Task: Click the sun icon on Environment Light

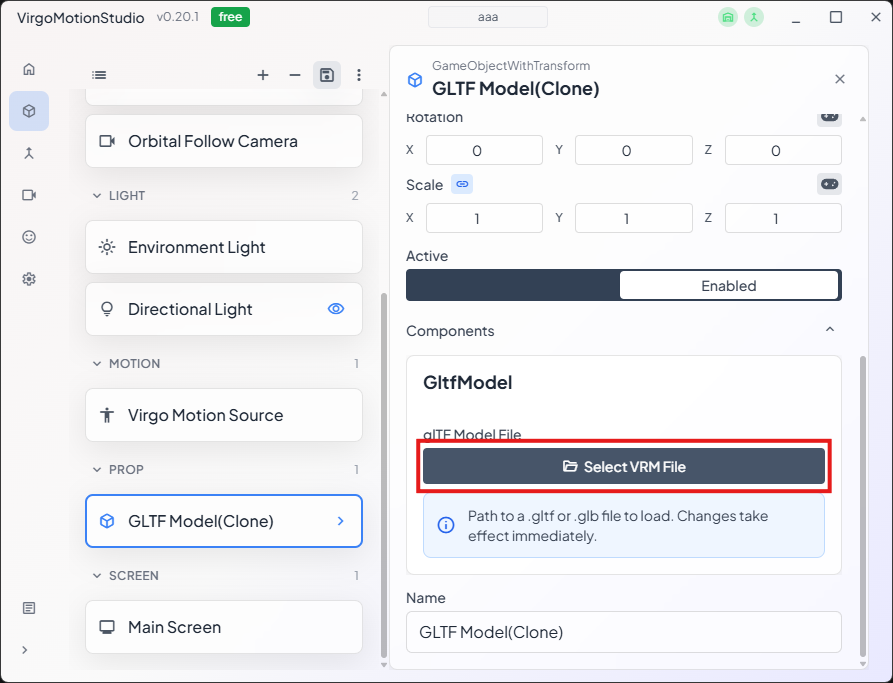Action: click(107, 247)
